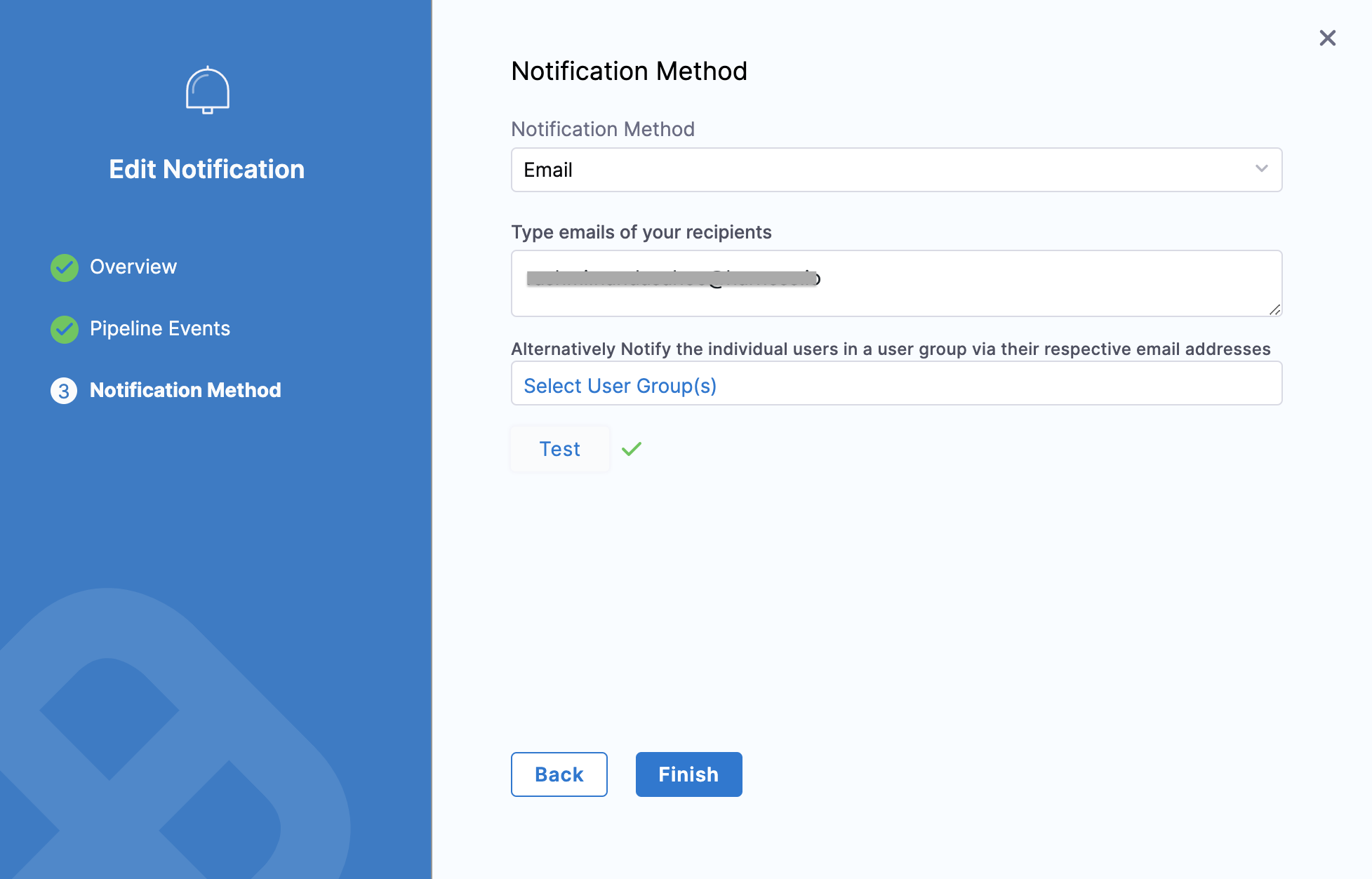
Task: Click the bell notification icon
Action: click(x=207, y=90)
